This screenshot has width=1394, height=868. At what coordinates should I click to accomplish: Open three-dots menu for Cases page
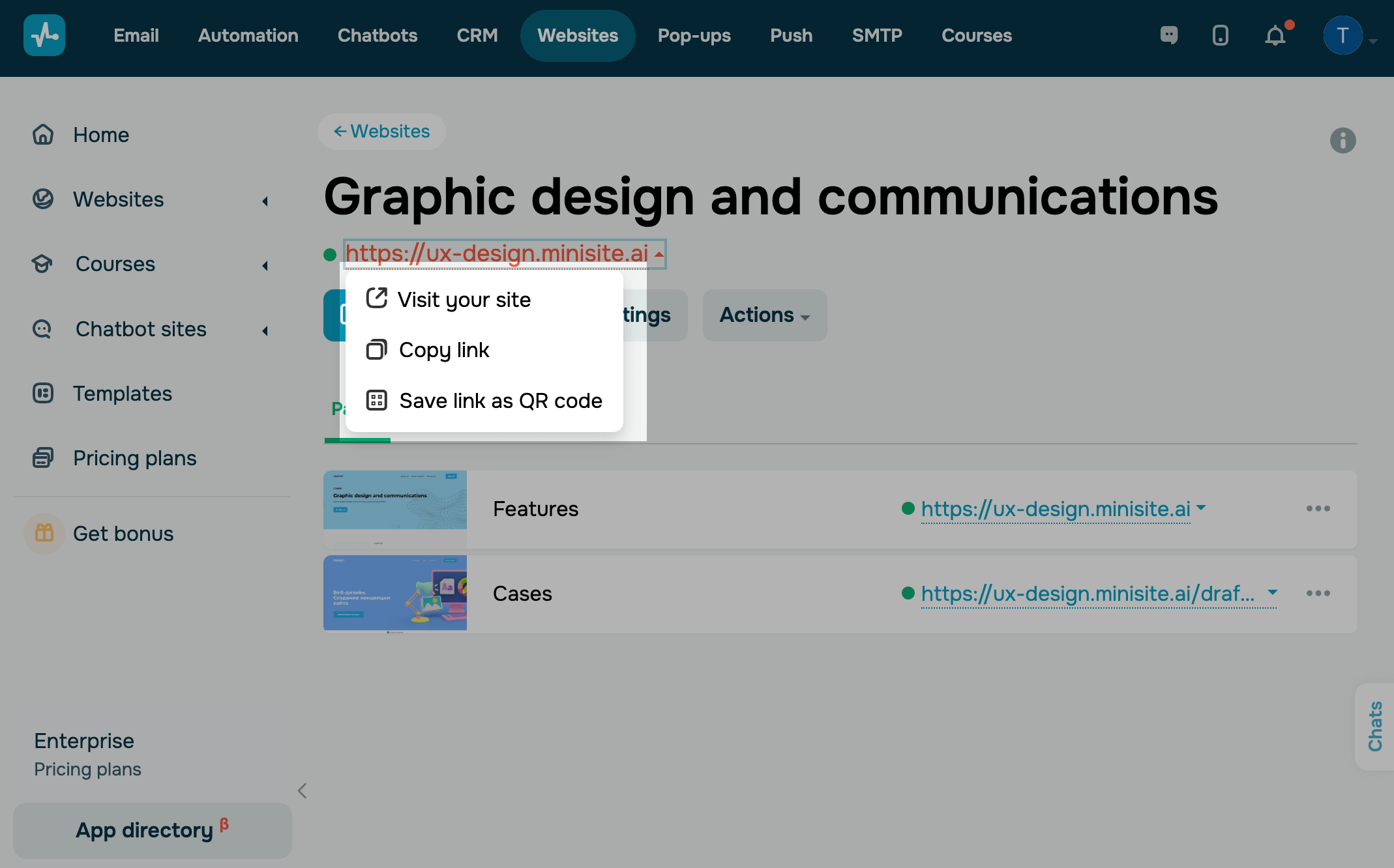click(1318, 594)
